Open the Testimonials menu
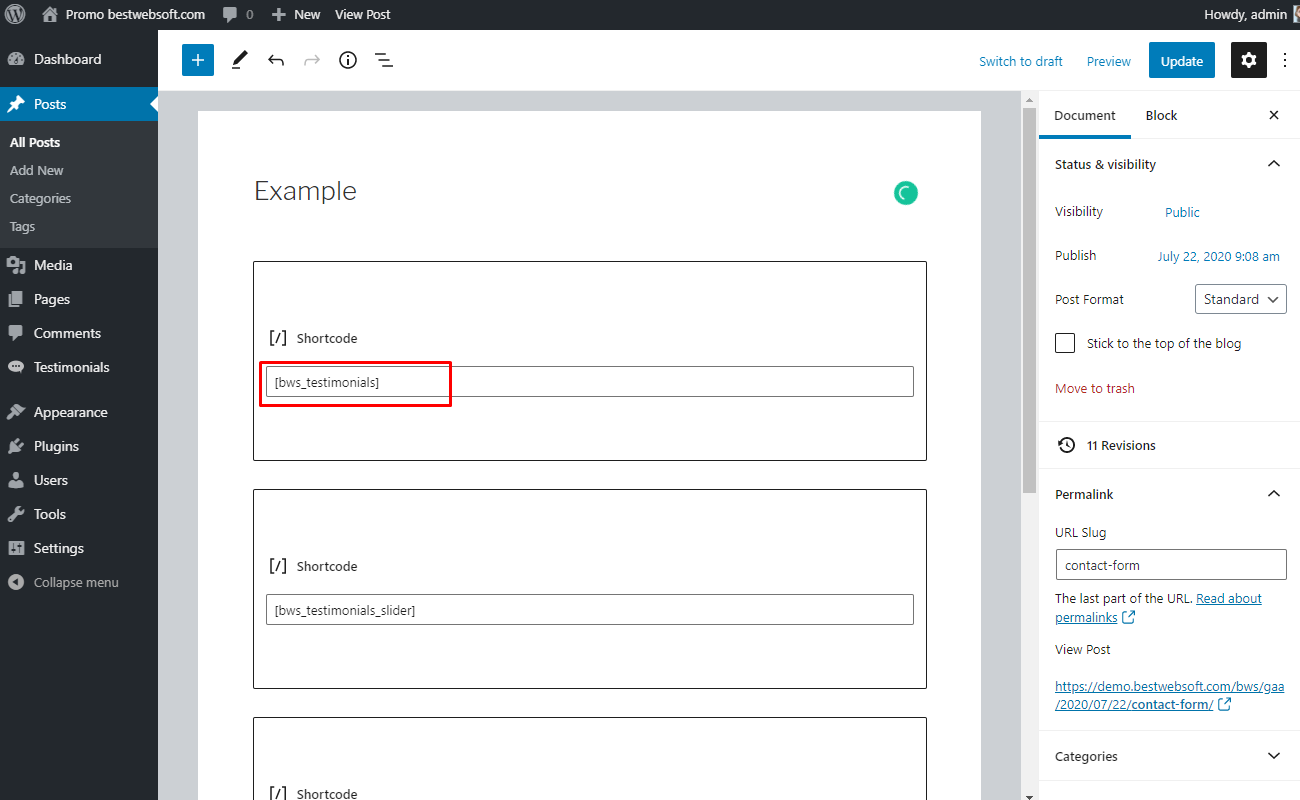The width and height of the screenshot is (1300, 800). coord(79,367)
